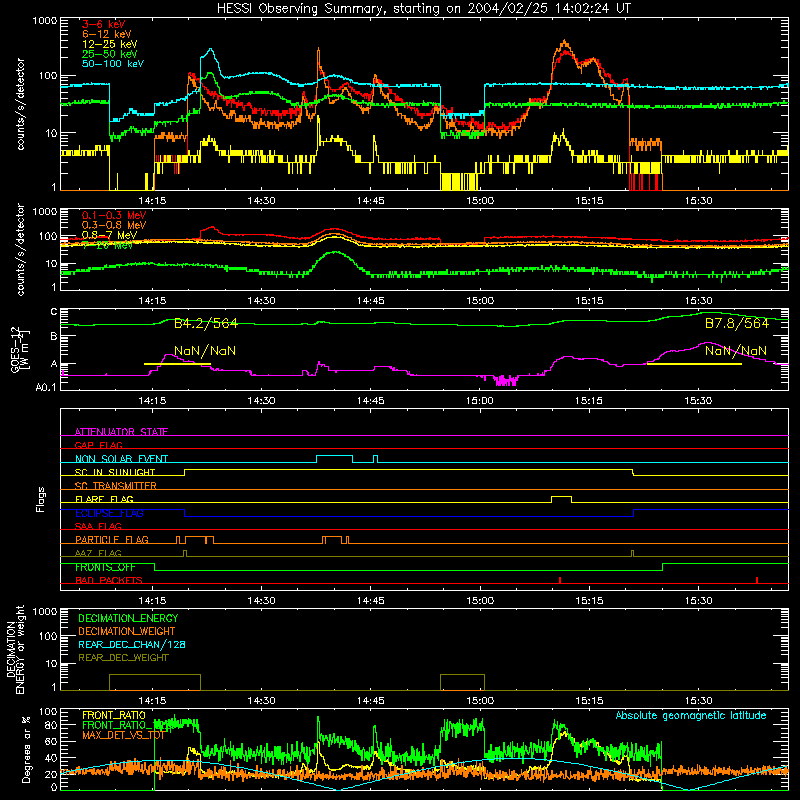Click the green 7-20 MeV bump peak

(x=334, y=252)
